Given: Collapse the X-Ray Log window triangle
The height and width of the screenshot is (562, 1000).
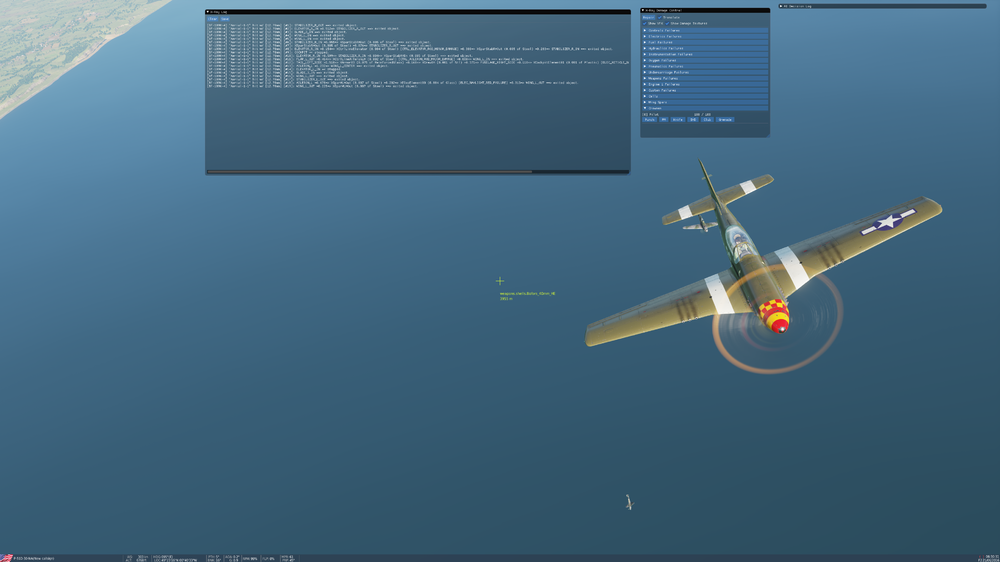Looking at the screenshot, I should point(208,11).
